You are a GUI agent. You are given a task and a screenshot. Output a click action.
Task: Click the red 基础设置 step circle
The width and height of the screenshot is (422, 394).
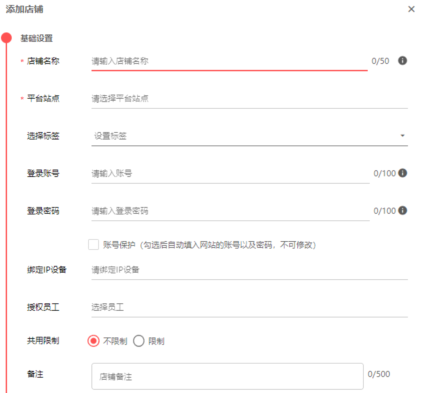coord(6,38)
